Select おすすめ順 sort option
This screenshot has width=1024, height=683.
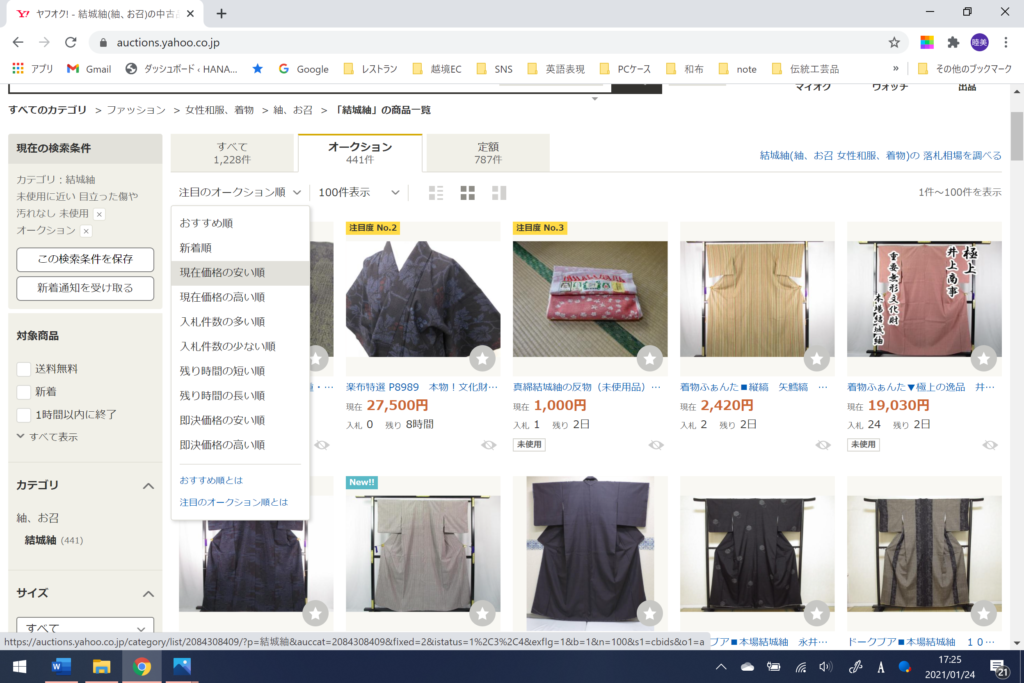tap(240, 223)
